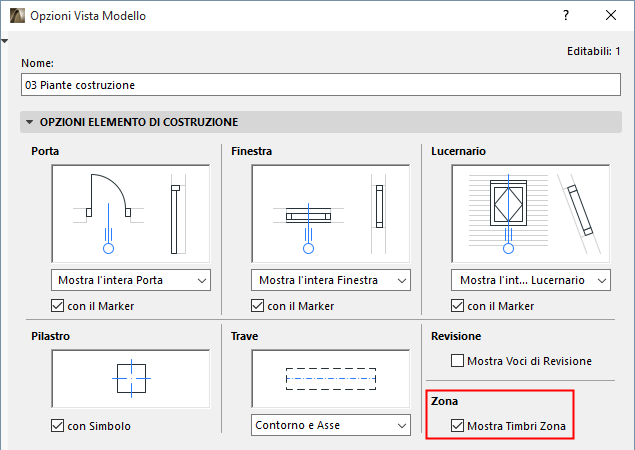Click the small arrow at dialog top-left

[5, 41]
